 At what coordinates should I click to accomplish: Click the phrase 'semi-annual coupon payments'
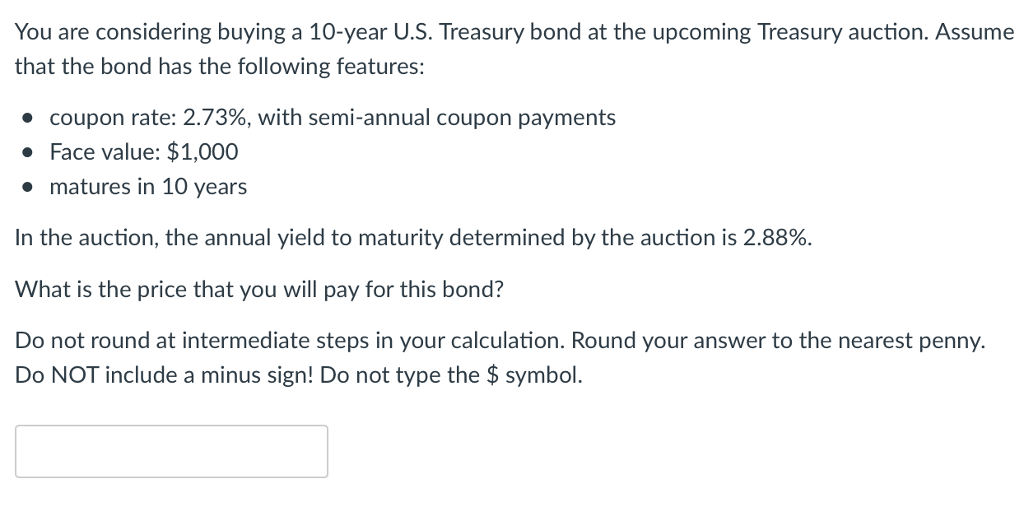pos(462,118)
